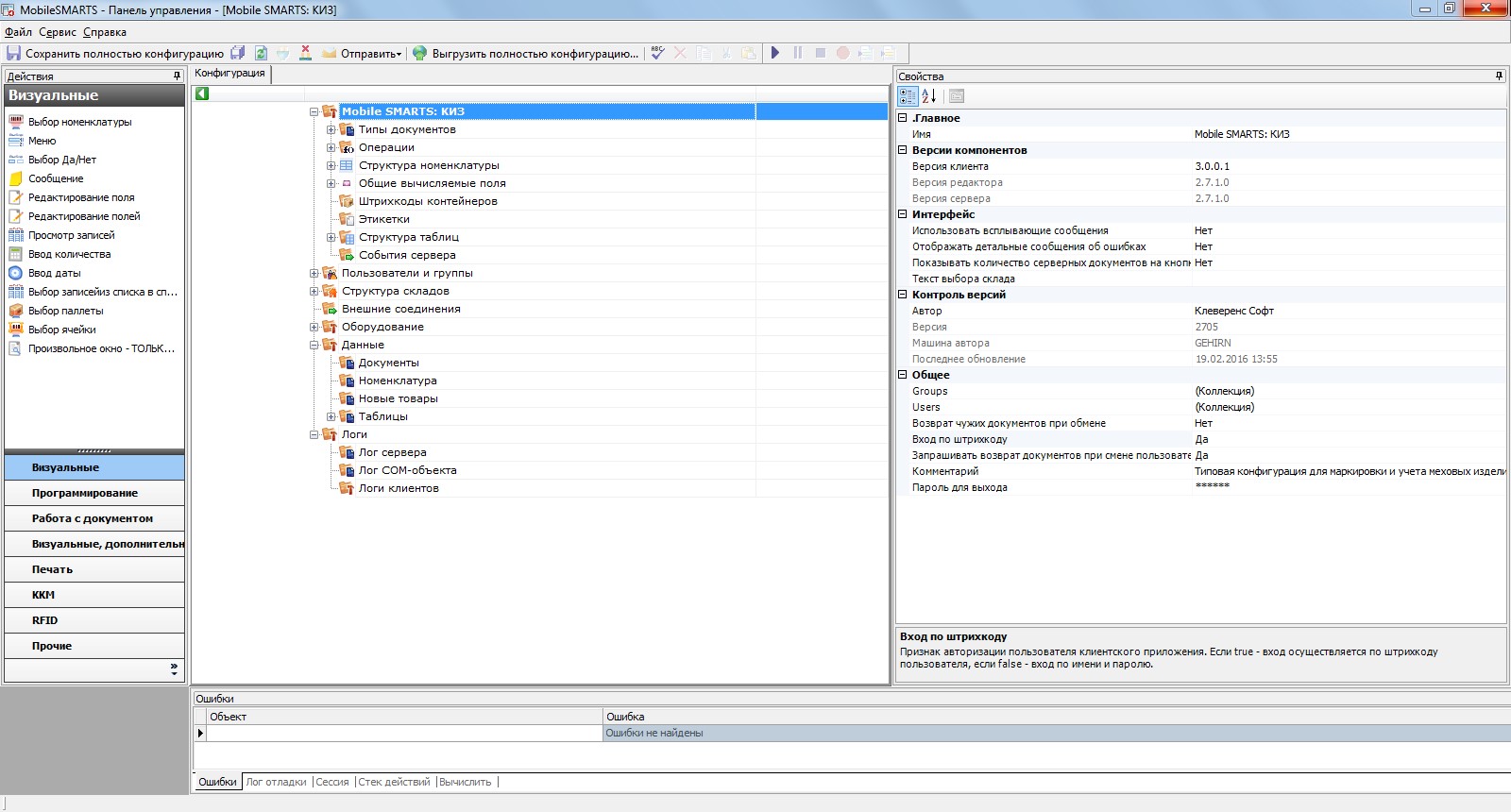
Task: Click the Операции folder icon in tree
Action: point(347,147)
